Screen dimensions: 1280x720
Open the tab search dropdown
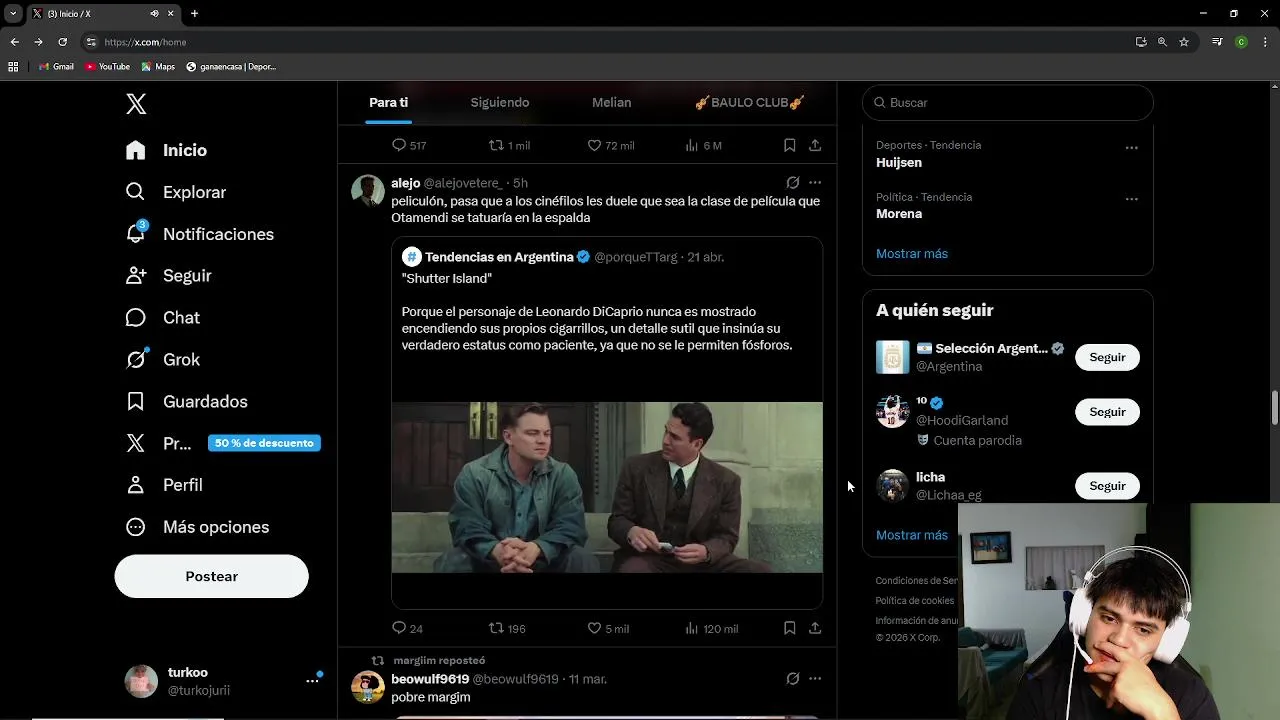[x=13, y=14]
